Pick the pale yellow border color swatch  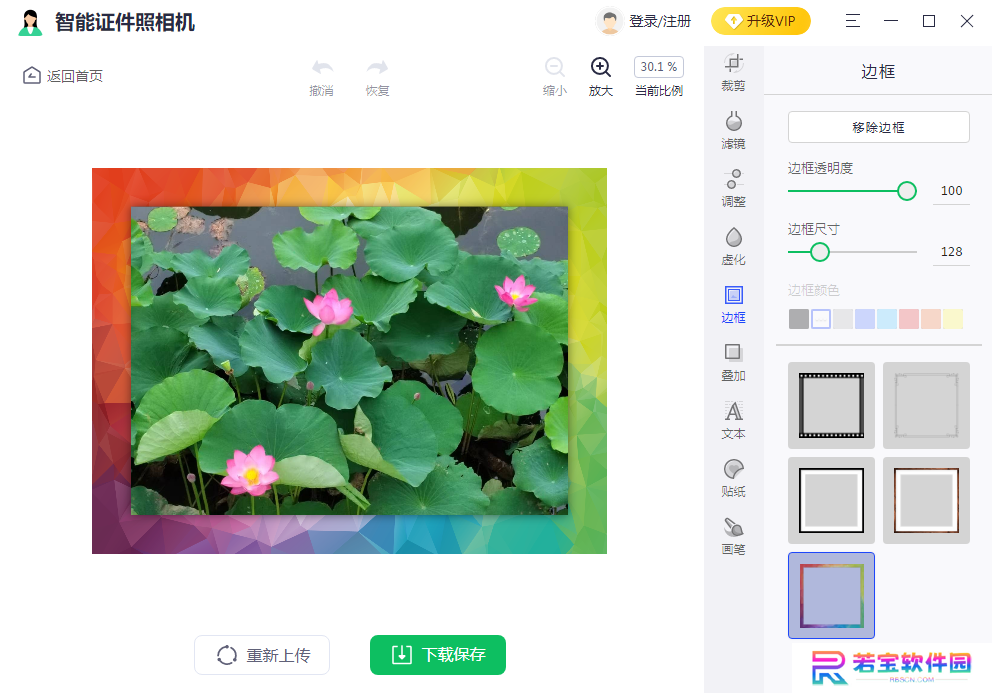pyautogui.click(x=953, y=319)
